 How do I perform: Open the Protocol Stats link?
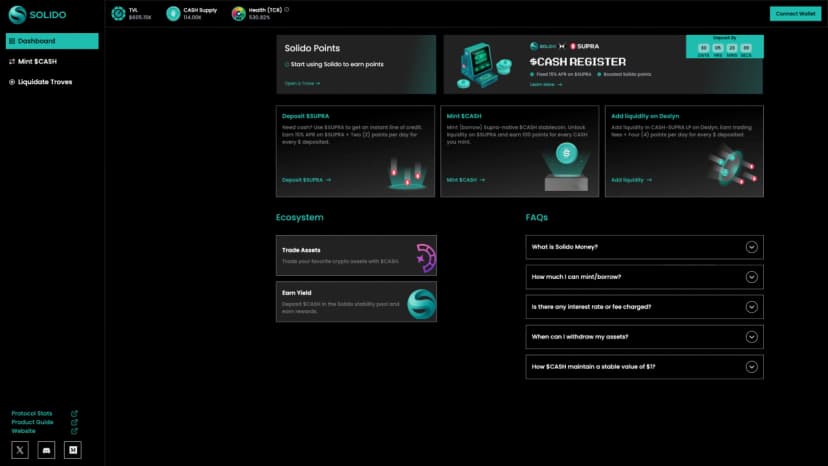pyautogui.click(x=32, y=413)
